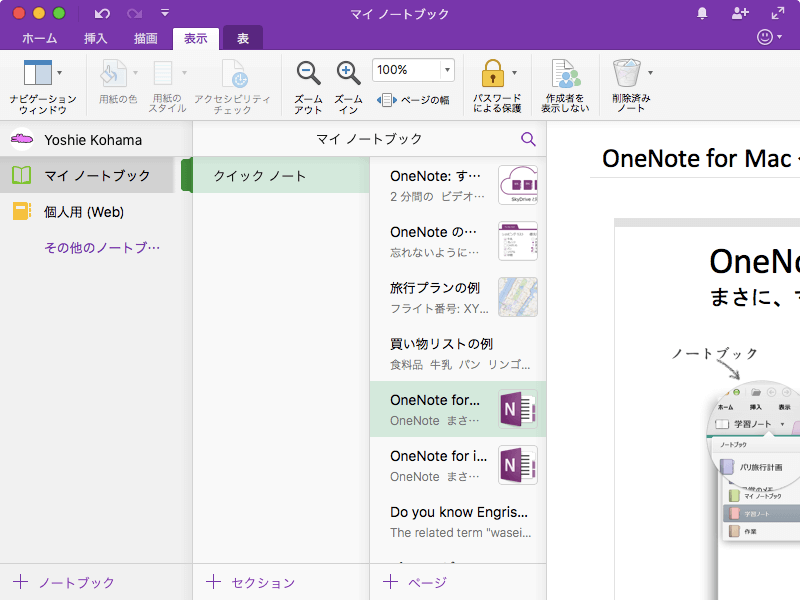Add a new ノートブック

click(x=64, y=582)
